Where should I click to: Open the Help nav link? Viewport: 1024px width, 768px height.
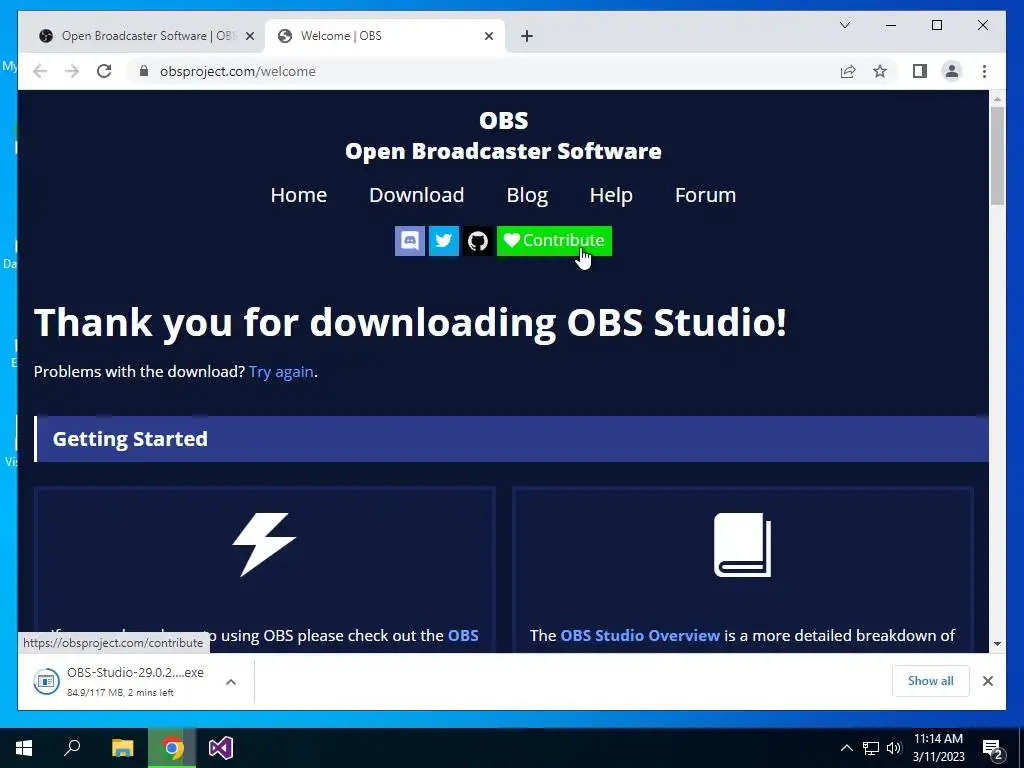pos(611,195)
